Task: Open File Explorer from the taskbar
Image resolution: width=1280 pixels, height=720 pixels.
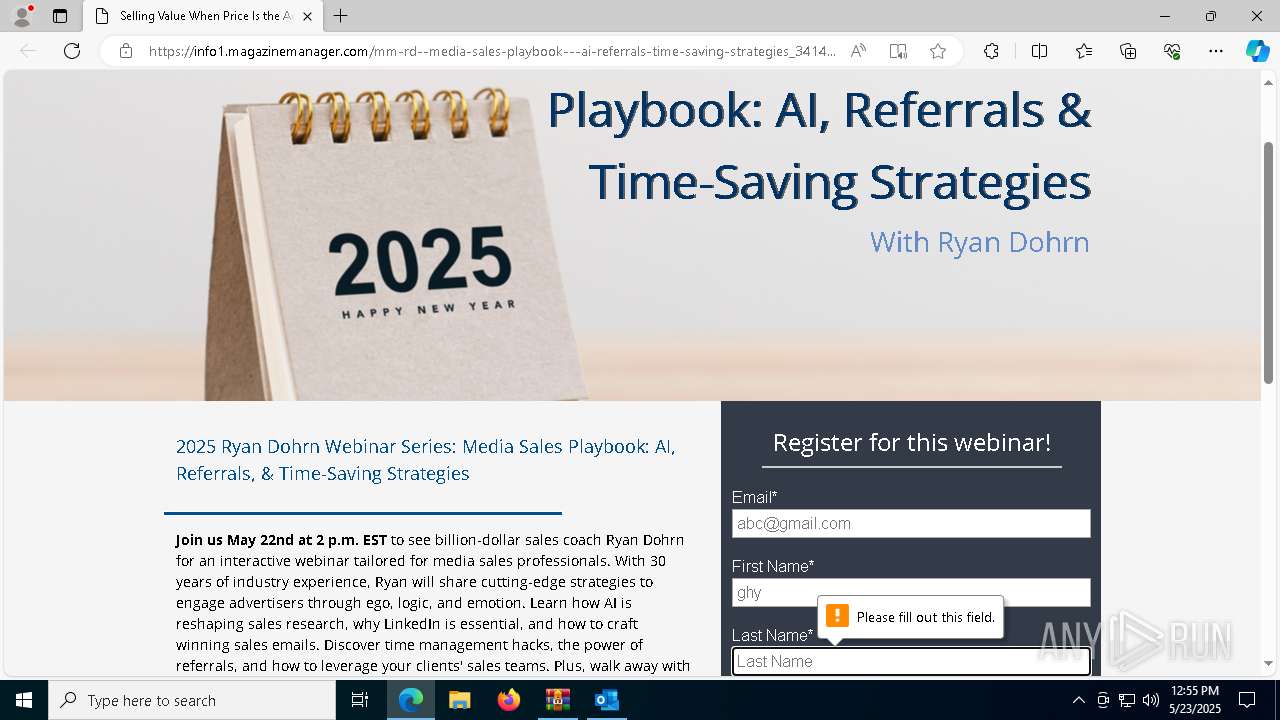Action: click(459, 700)
